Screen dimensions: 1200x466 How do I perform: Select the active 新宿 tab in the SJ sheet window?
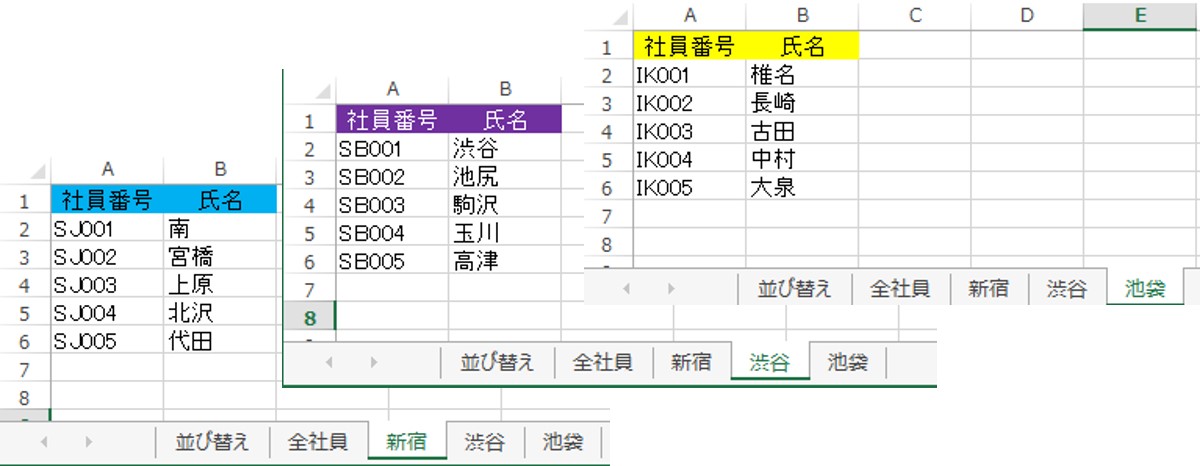coord(407,441)
